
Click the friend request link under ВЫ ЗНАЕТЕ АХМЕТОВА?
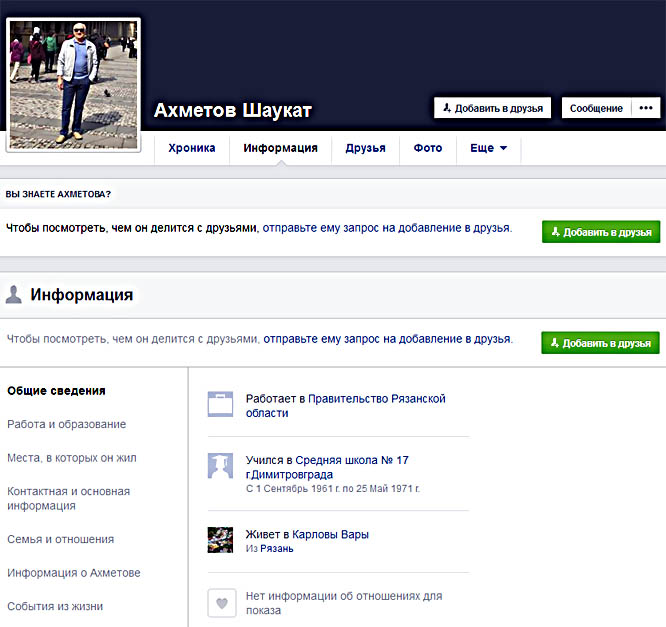pyautogui.click(x=387, y=228)
